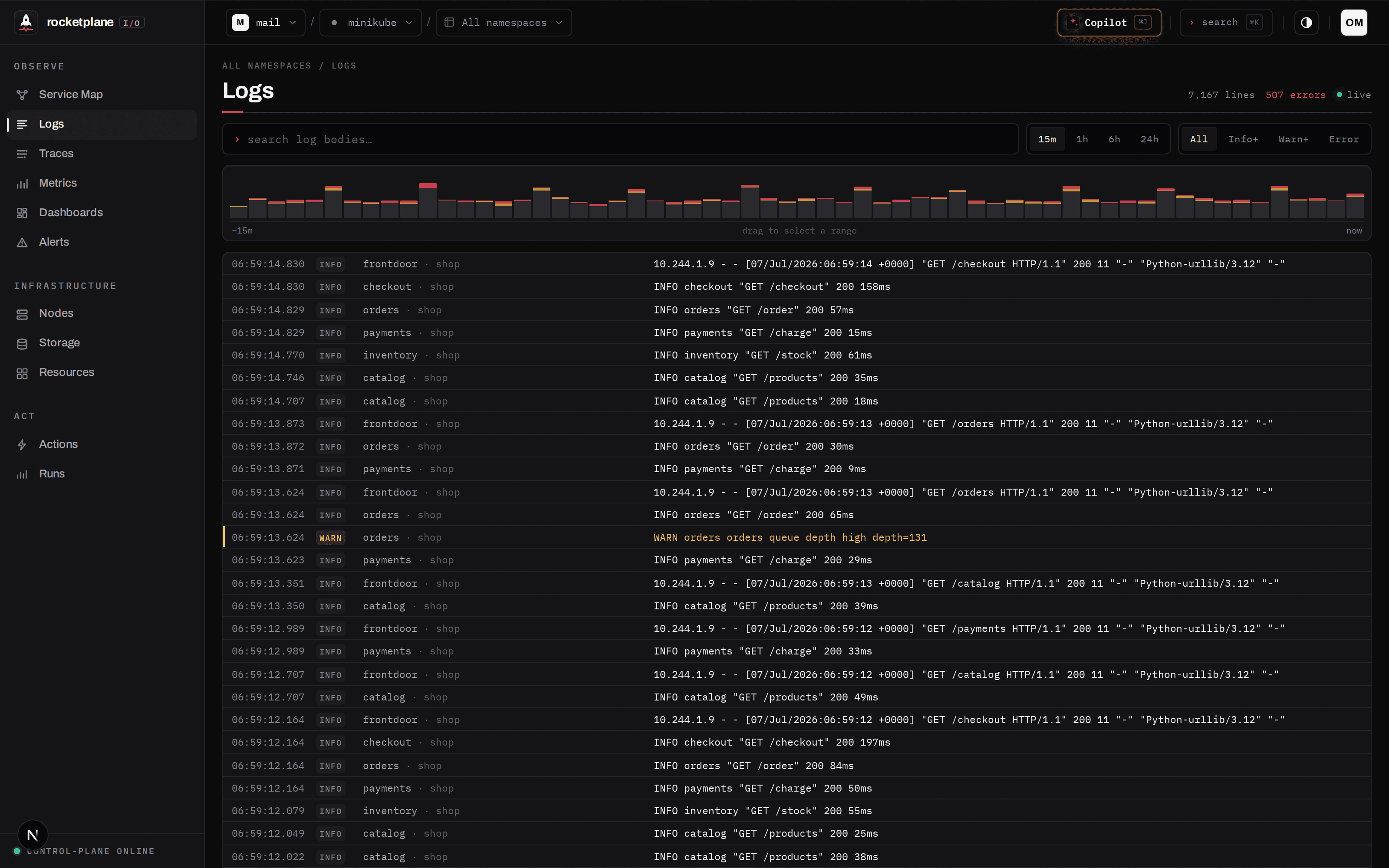This screenshot has height=868, width=1389.
Task: Open log line 'inventory GET /stock 200 61ms'
Action: tap(797, 355)
